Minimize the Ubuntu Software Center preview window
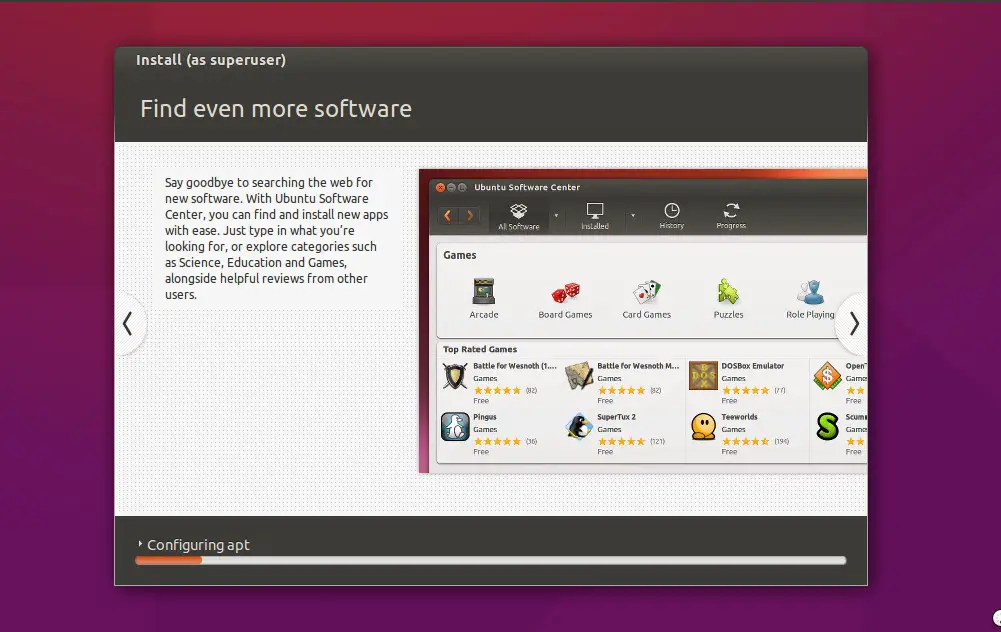The image size is (1001, 632). pyautogui.click(x=451, y=187)
